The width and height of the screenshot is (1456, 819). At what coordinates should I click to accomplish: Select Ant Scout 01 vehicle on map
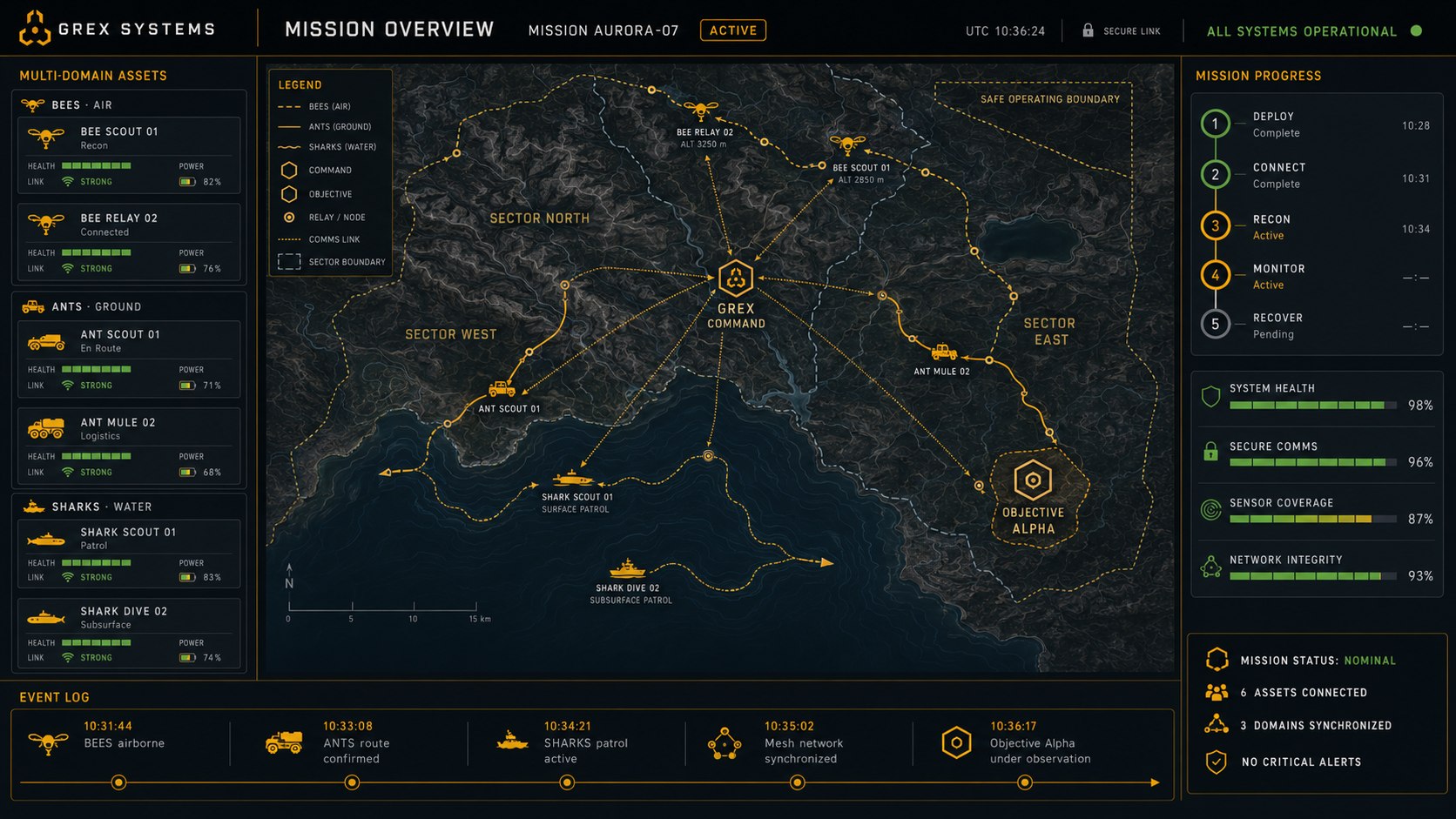click(502, 389)
